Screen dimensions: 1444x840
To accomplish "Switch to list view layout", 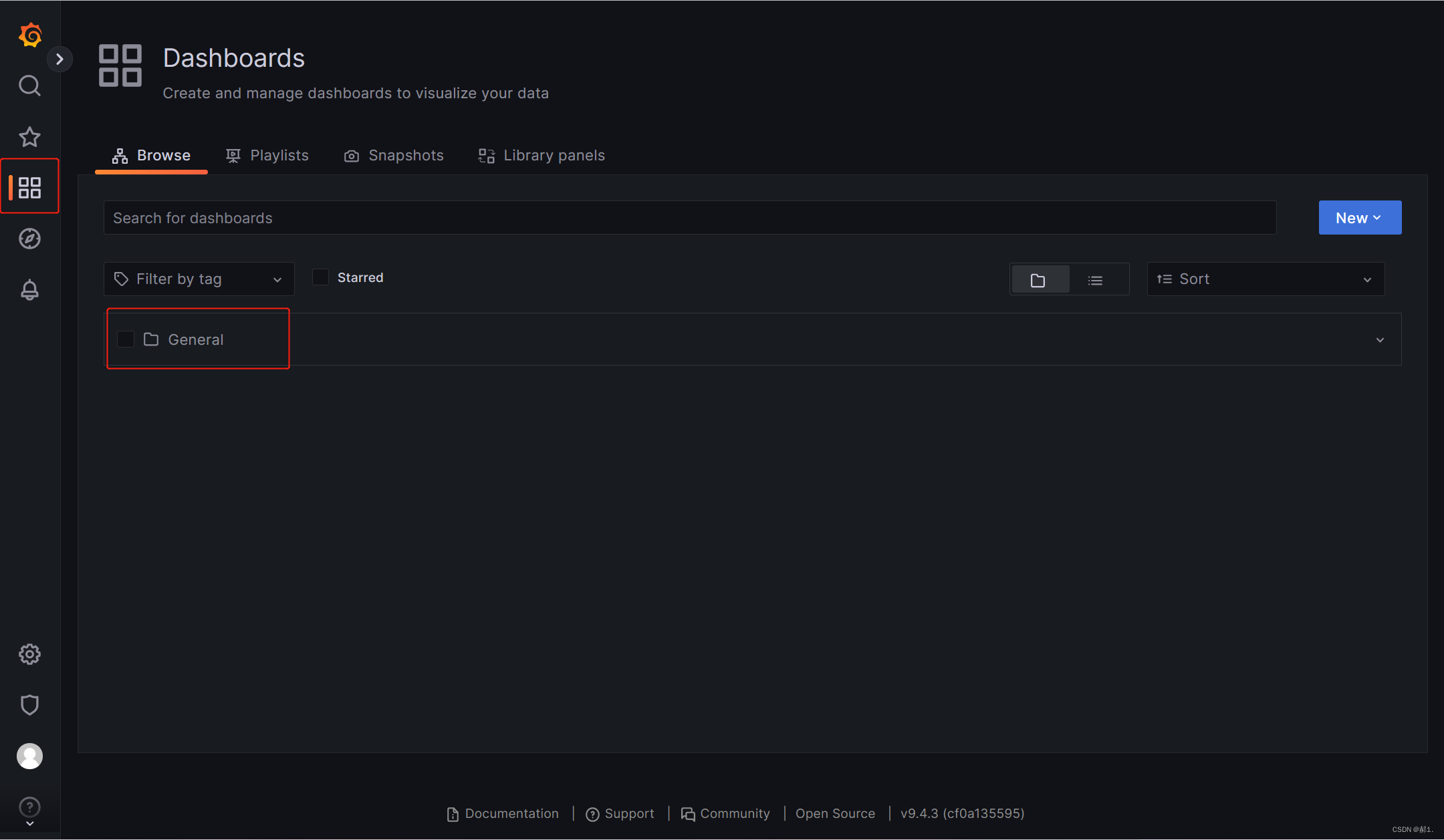I will pyautogui.click(x=1095, y=280).
